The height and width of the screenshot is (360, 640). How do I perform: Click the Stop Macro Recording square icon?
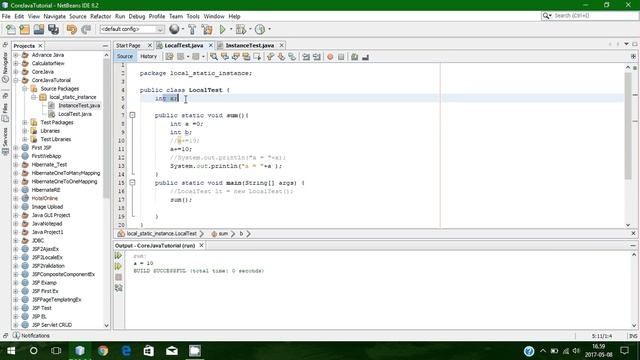(x=341, y=57)
